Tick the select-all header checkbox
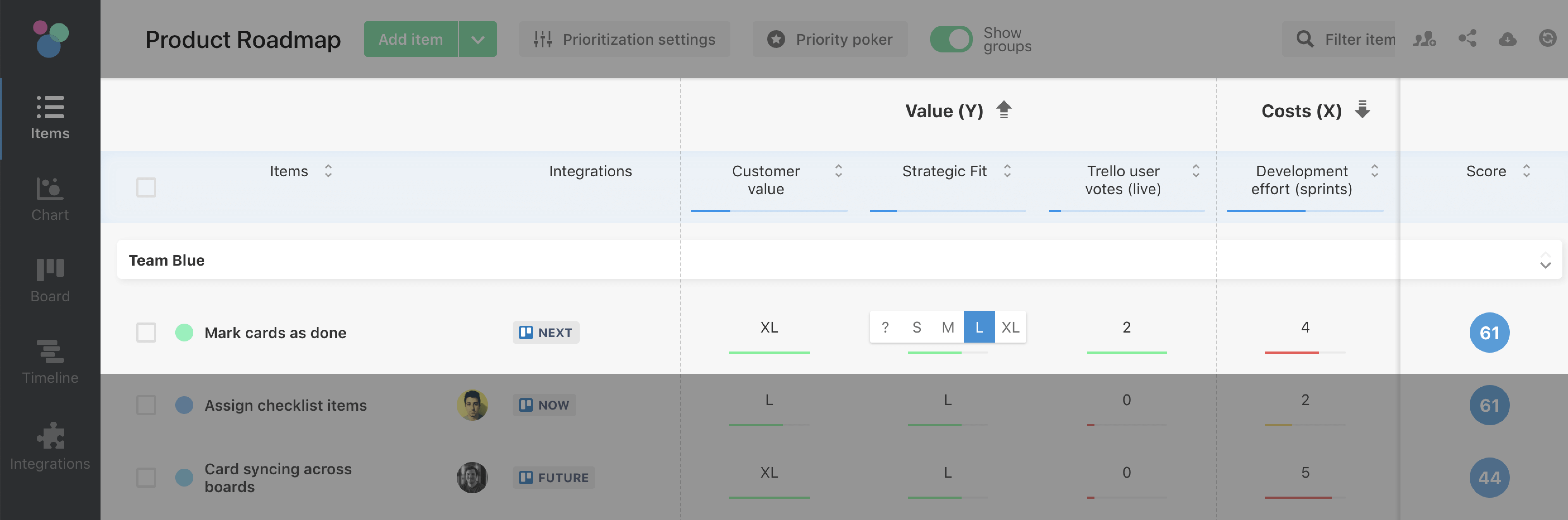 click(146, 187)
